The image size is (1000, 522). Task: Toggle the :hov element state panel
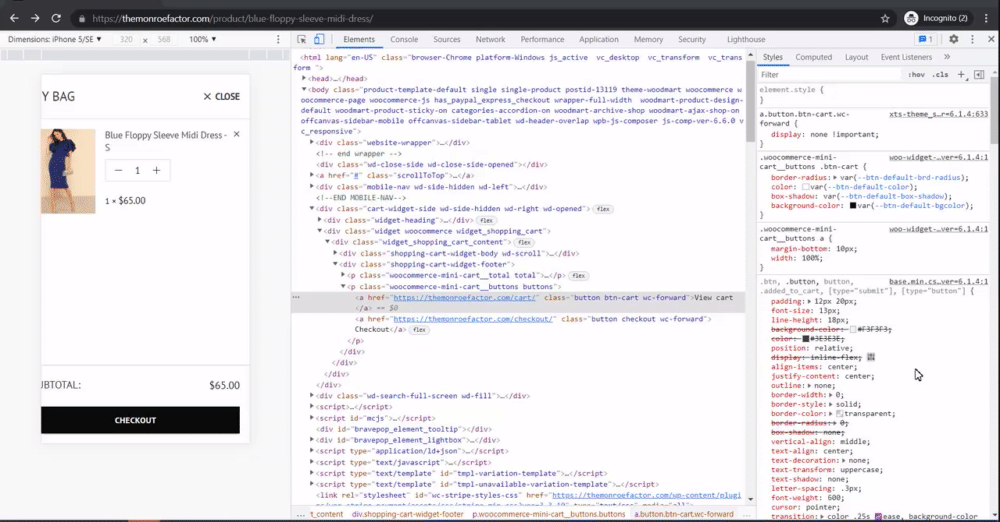pyautogui.click(x=916, y=75)
